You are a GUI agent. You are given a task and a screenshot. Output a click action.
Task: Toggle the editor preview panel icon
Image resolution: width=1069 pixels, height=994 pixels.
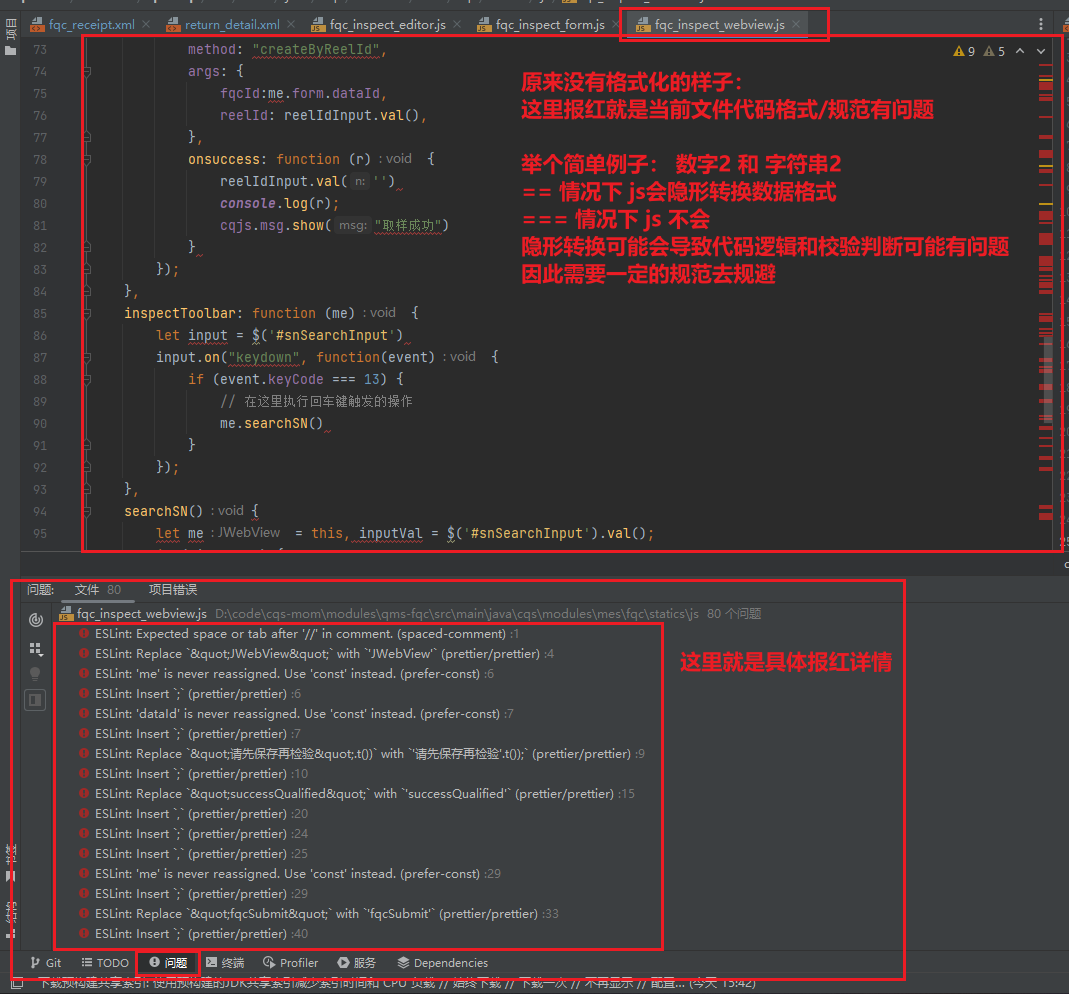[35, 699]
